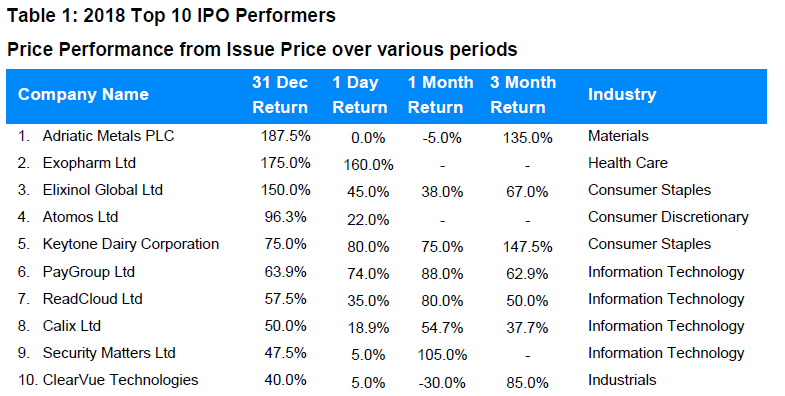Select the PayGroup Ltd entry
Image resolution: width=785 pixels, height=396 pixels.
click(x=89, y=272)
